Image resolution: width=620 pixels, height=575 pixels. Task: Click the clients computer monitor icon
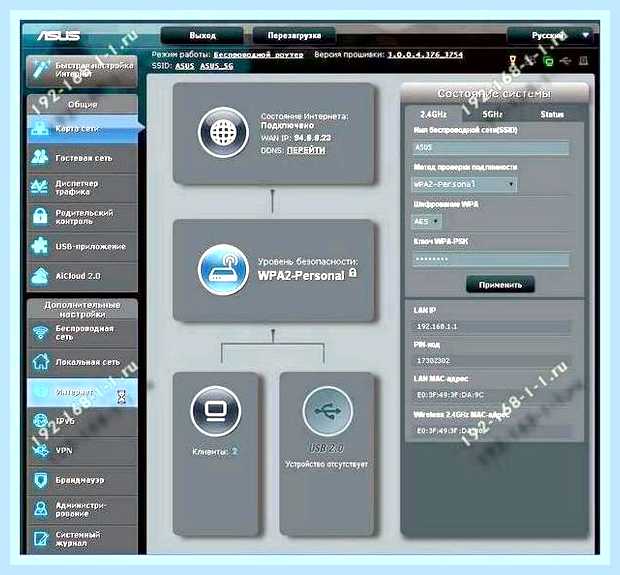tap(216, 411)
